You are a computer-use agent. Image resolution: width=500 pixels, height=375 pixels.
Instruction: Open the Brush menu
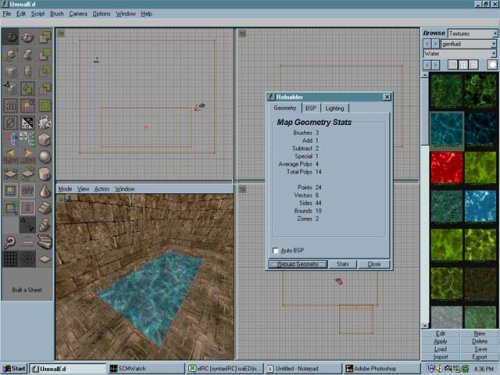(x=57, y=14)
